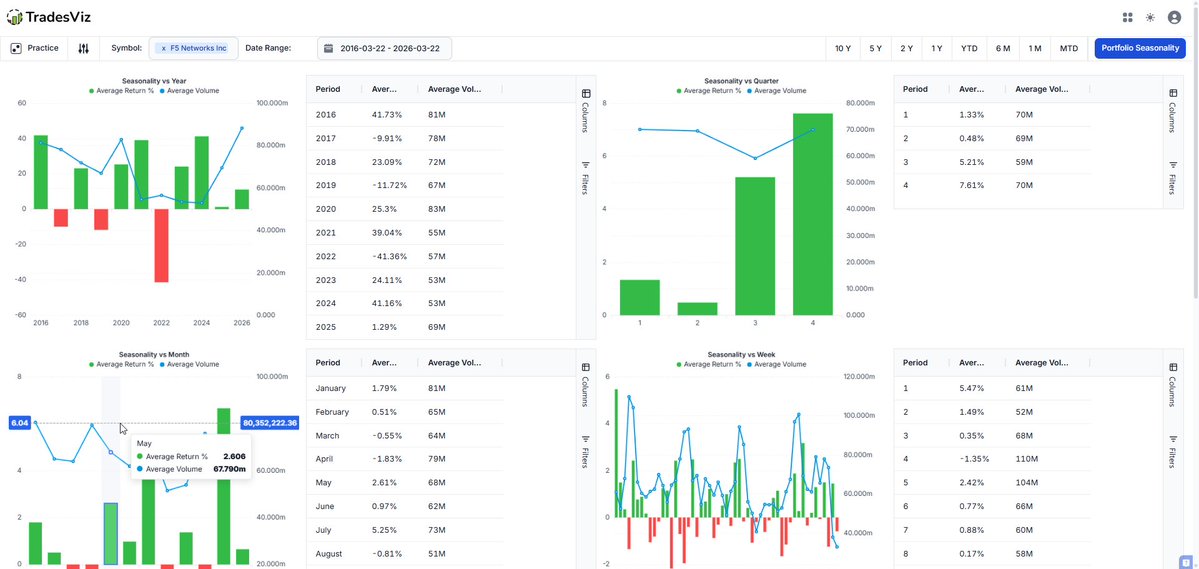Screen dimensions: 1199x569
Task: Toggle Average Return % legend in Week chart
Action: click(x=708, y=364)
